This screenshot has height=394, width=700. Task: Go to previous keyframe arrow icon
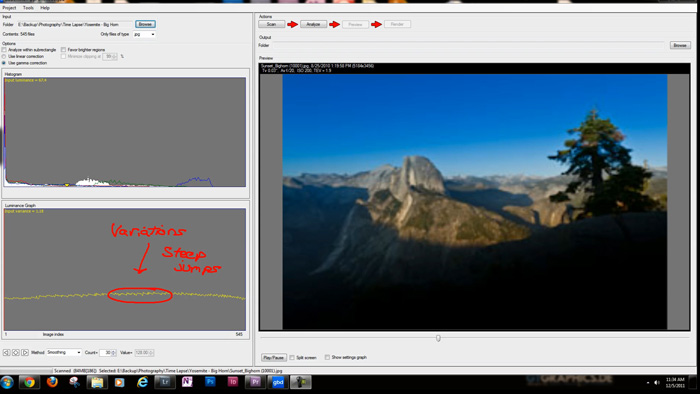(6, 353)
